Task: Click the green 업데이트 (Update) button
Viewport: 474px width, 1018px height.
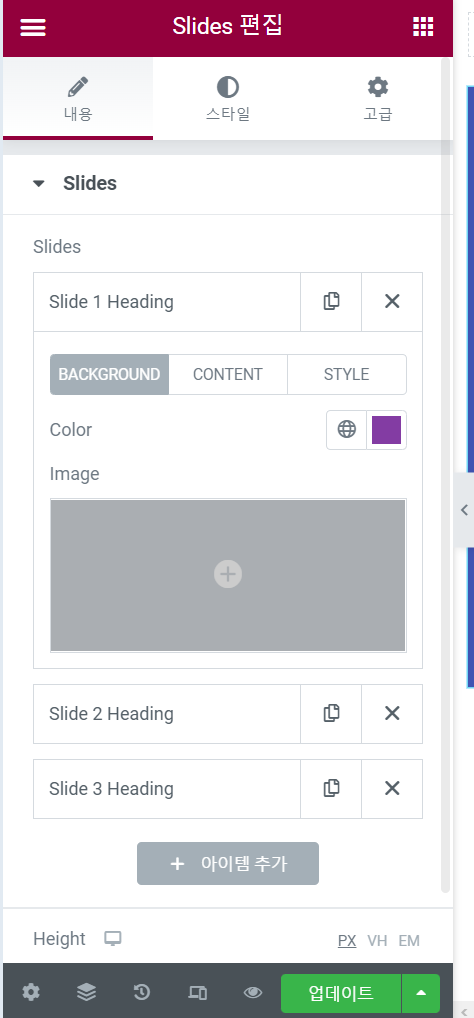Action: pos(341,993)
